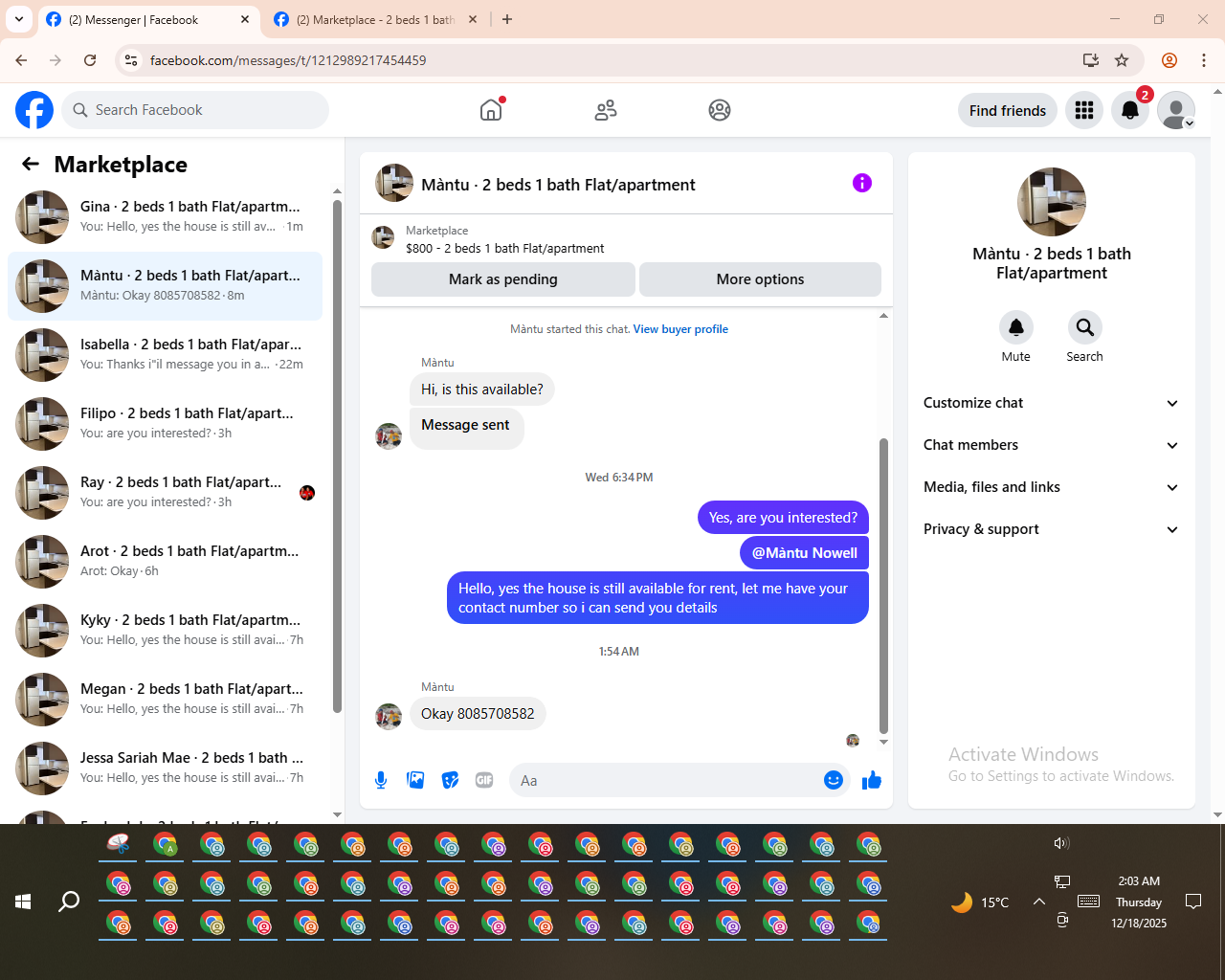1225x980 pixels.
Task: Open the Friends icon in top navigation
Action: tap(606, 110)
